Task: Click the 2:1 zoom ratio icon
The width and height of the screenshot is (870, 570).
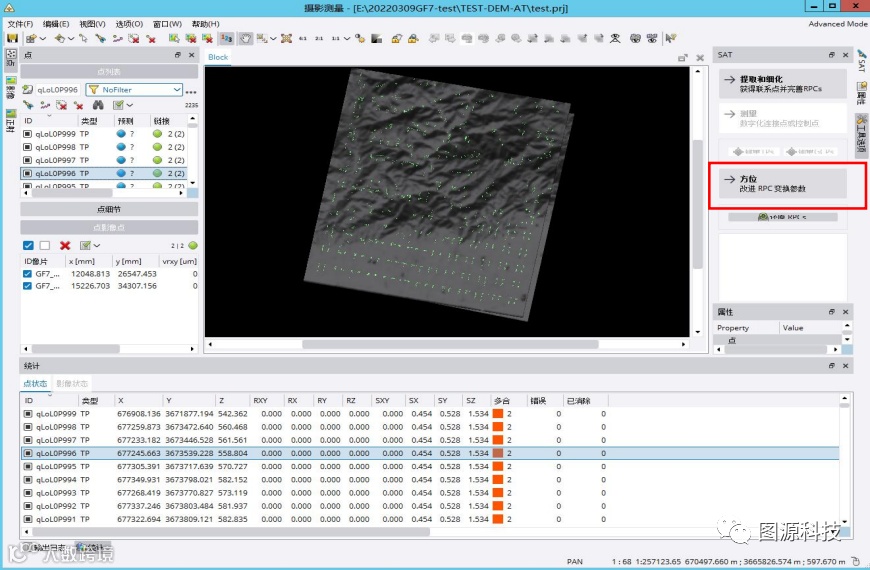Action: (x=318, y=38)
